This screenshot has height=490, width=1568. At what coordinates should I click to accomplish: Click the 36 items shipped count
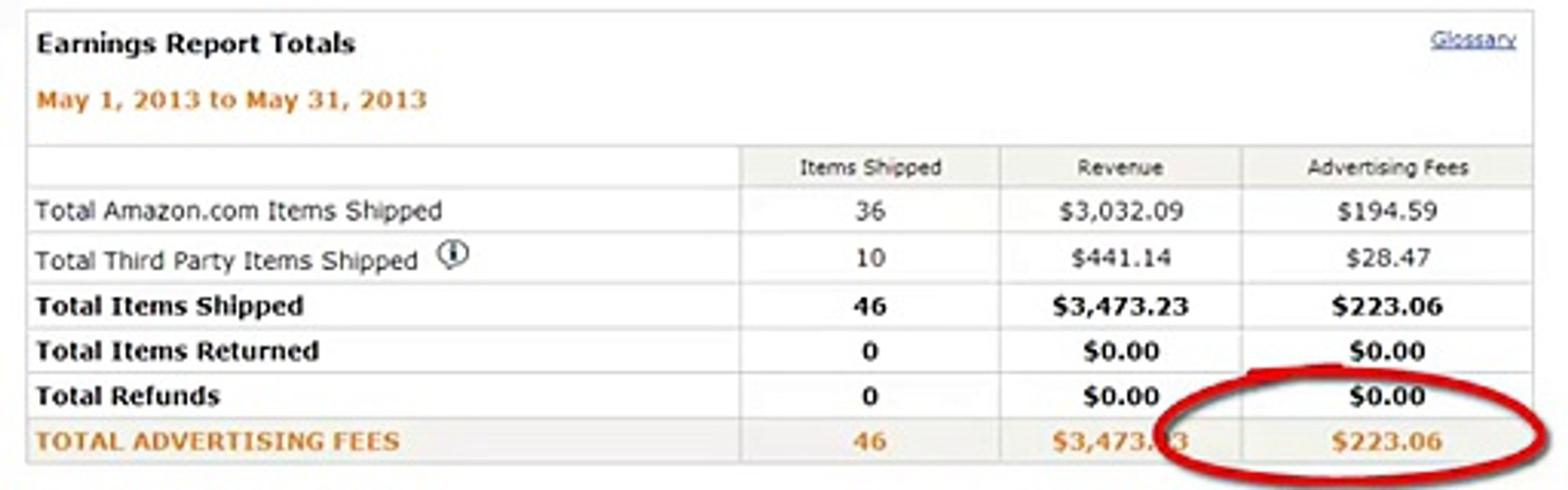pyautogui.click(x=870, y=211)
